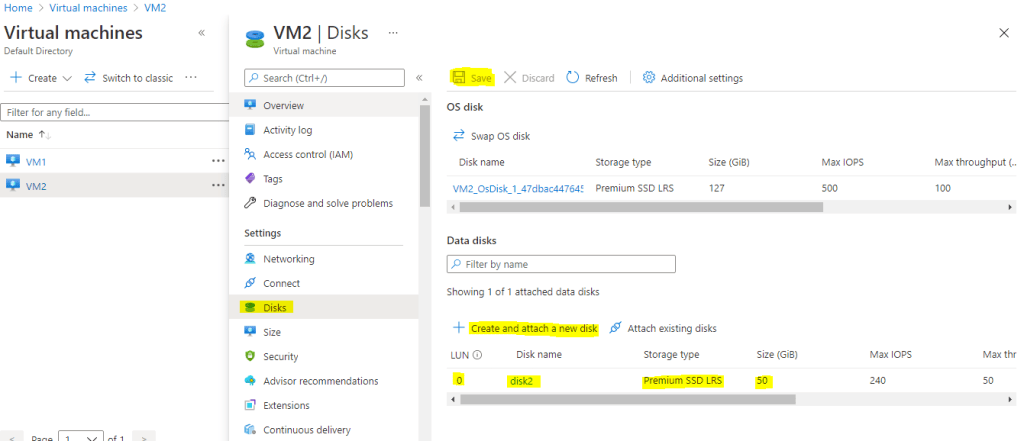
Task: Click the data disks table horizontal scrollbar
Action: point(627,399)
